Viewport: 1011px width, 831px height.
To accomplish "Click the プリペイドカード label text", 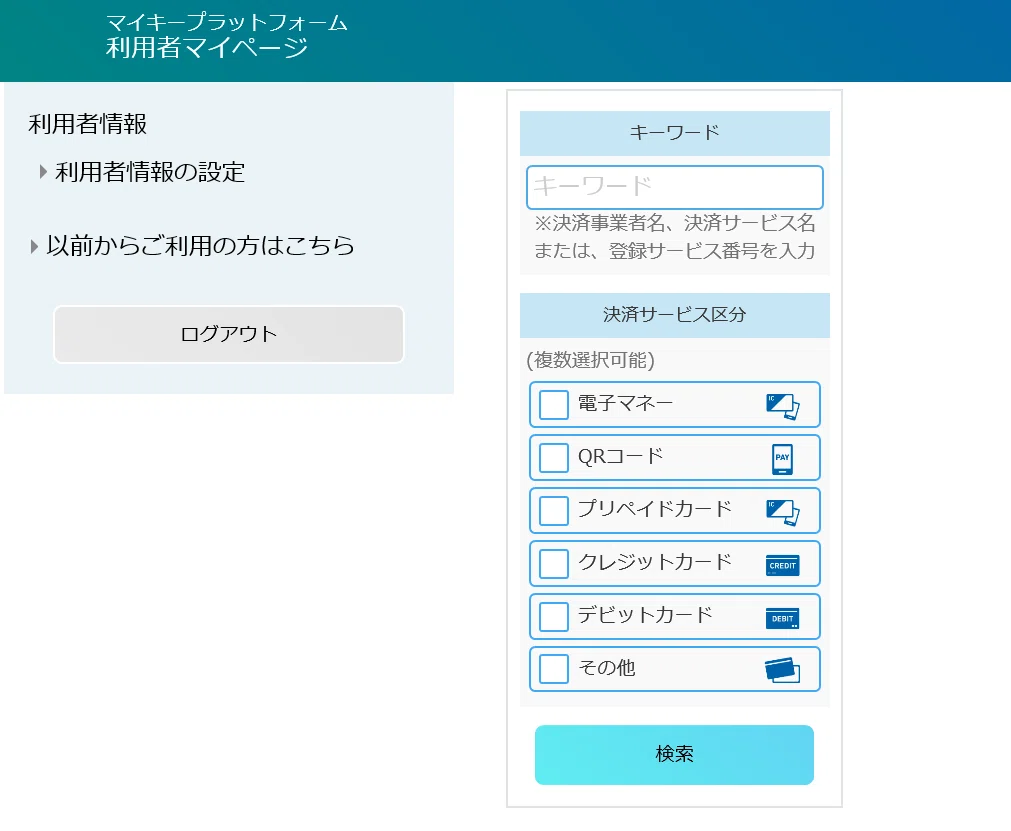I will [x=654, y=509].
